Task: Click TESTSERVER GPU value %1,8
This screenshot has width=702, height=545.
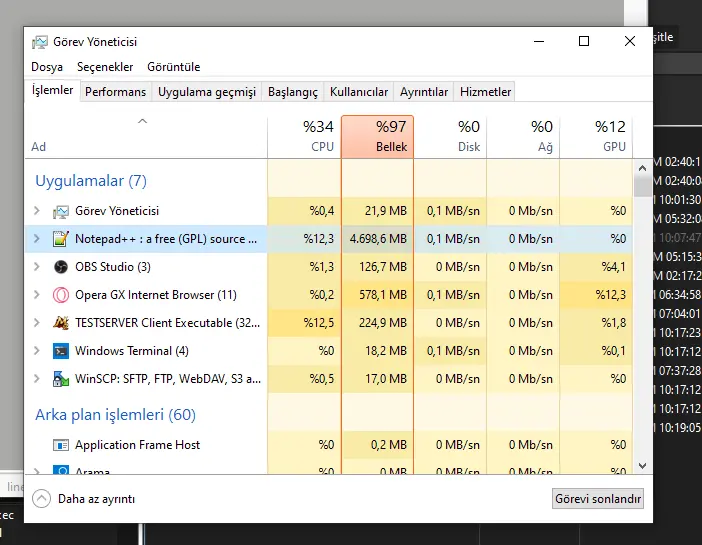Action: pyautogui.click(x=614, y=323)
